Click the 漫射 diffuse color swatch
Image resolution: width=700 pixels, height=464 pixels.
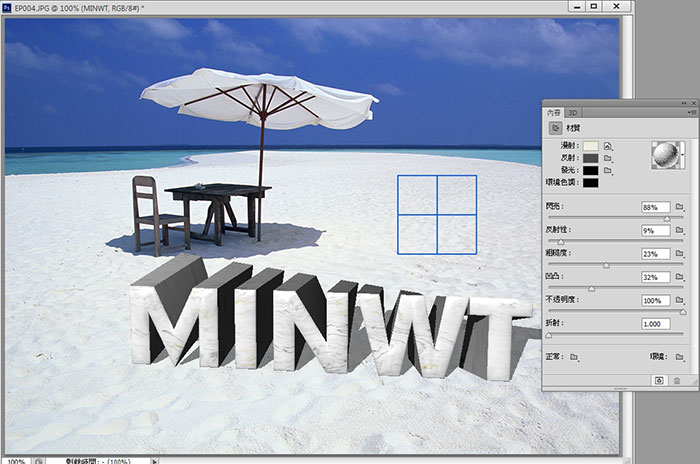(590, 146)
